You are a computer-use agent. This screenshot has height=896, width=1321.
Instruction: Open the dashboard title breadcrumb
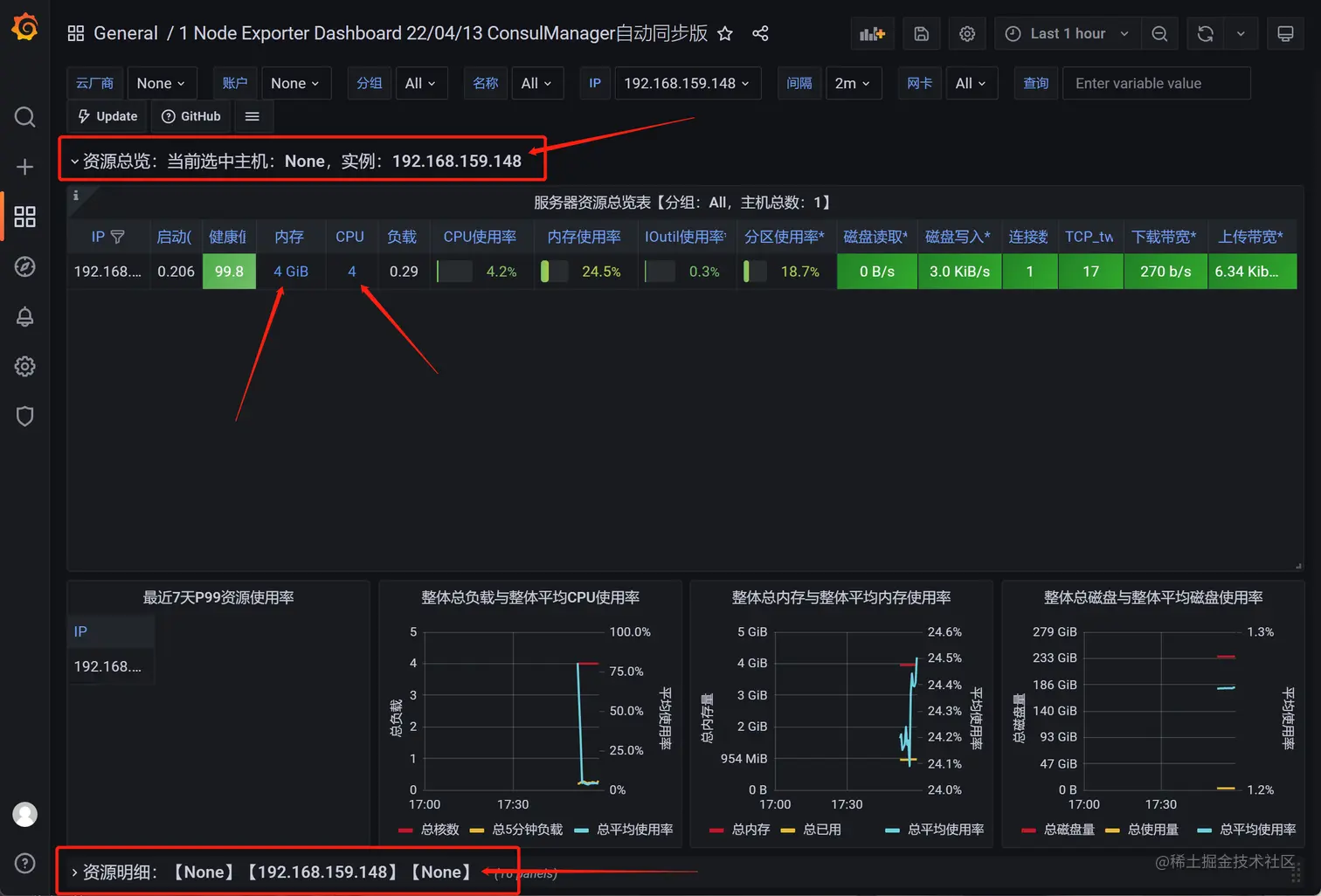click(443, 33)
